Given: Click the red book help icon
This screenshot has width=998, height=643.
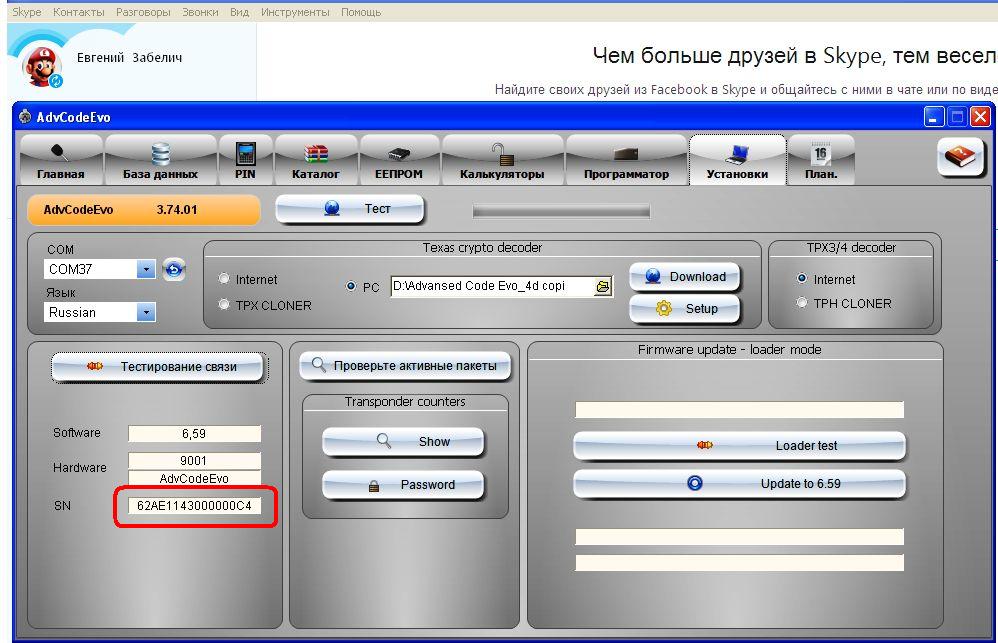Looking at the screenshot, I should tap(960, 157).
